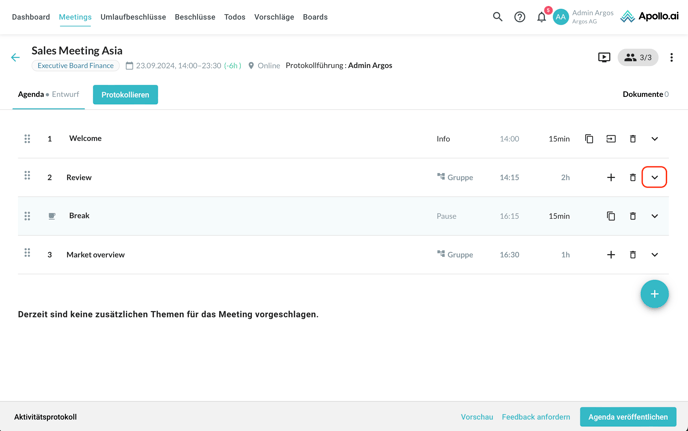This screenshot has height=431, width=688.
Task: Expand the Welcome agenda item
Action: (x=655, y=139)
